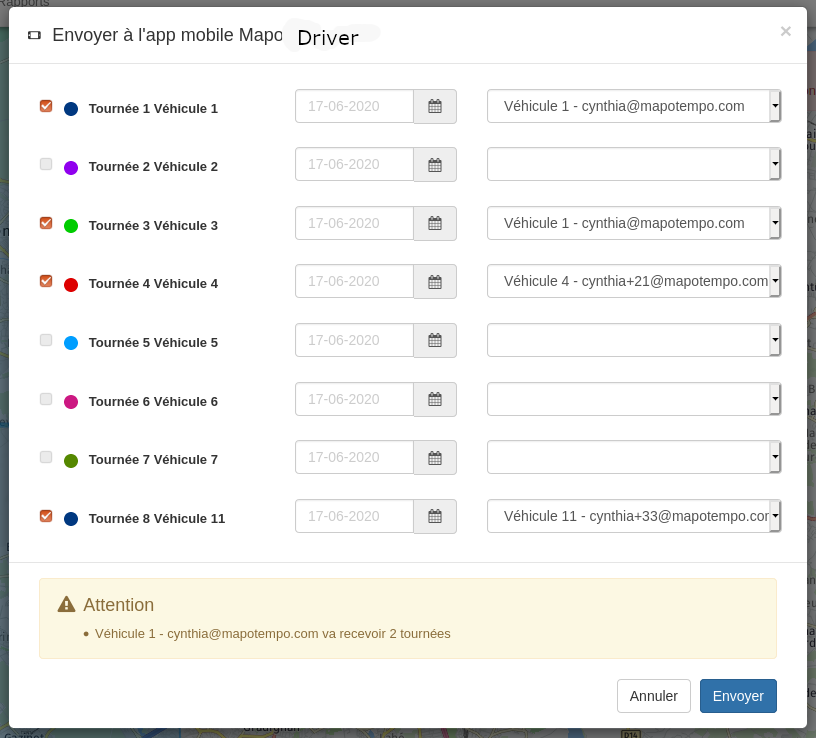Open calendar picker for Tournée 3 Véhicule 3
This screenshot has width=816, height=738.
pos(435,223)
